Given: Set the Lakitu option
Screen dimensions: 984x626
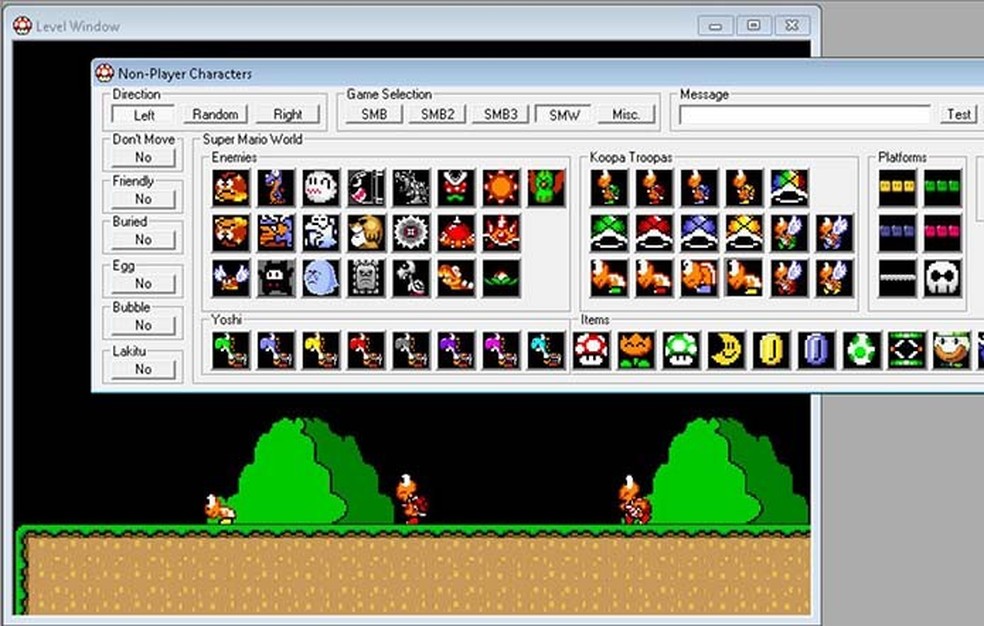Looking at the screenshot, I should click(x=142, y=369).
